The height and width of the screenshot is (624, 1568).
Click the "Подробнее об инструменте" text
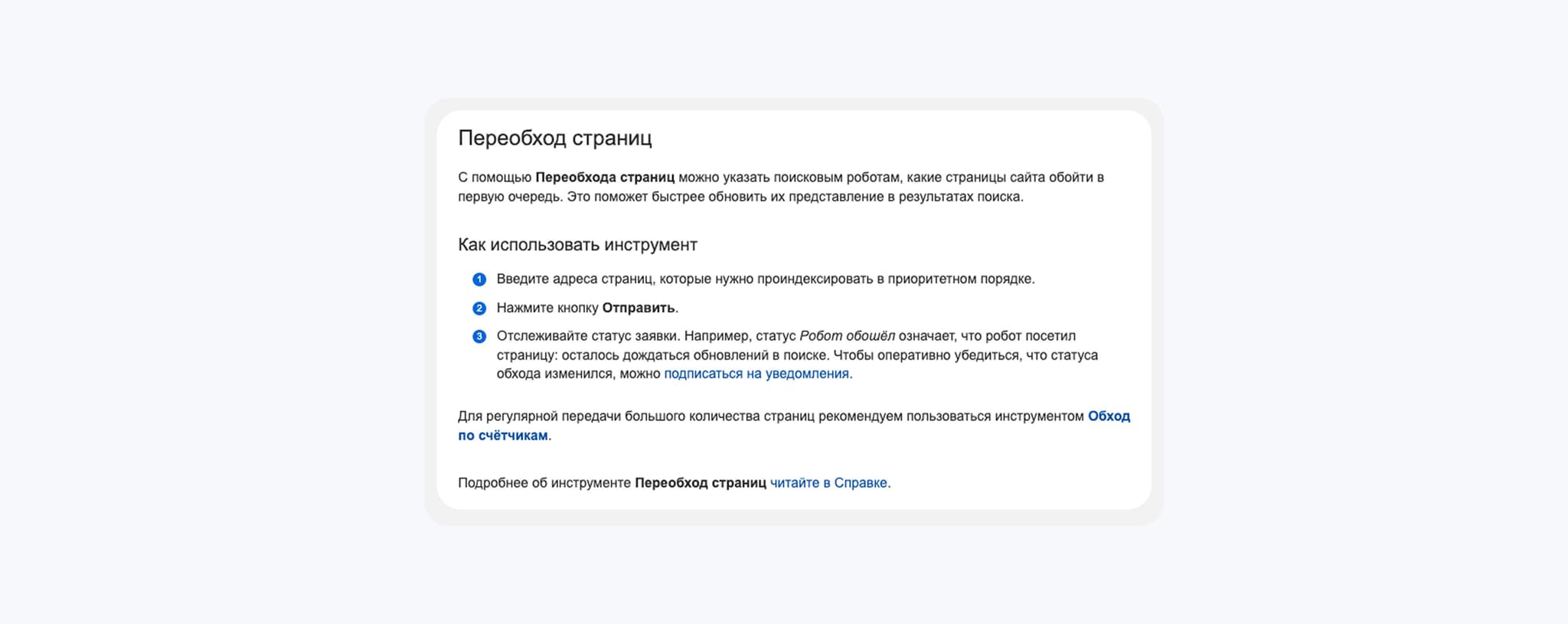(x=544, y=483)
